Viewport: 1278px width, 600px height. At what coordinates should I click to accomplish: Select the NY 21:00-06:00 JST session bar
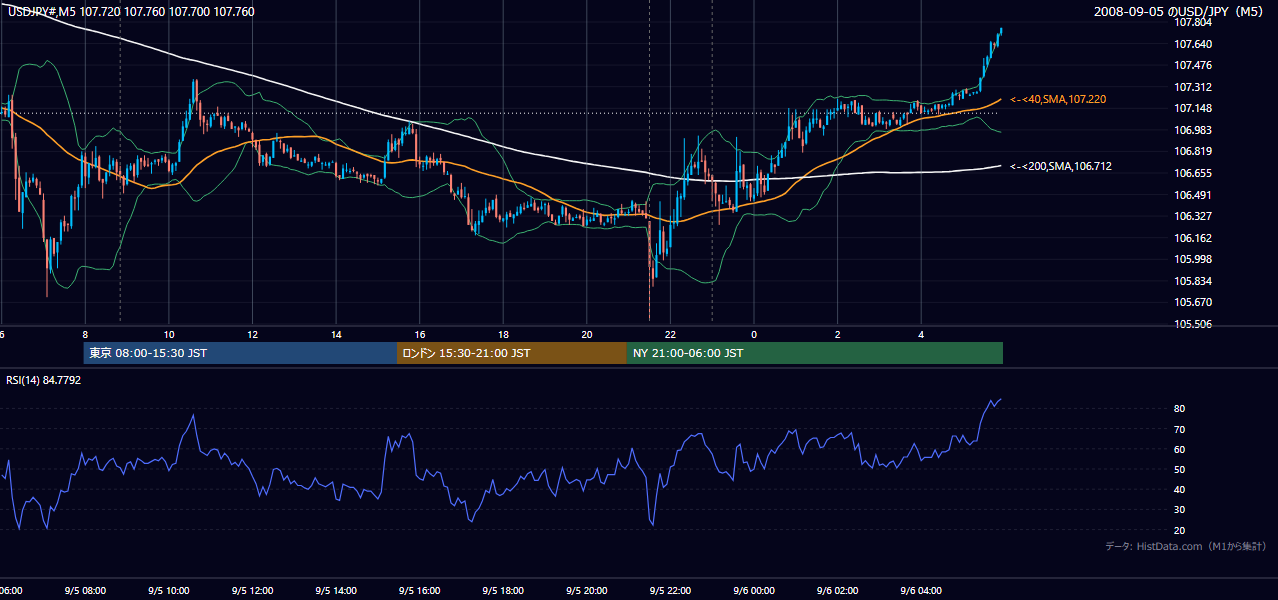point(815,353)
